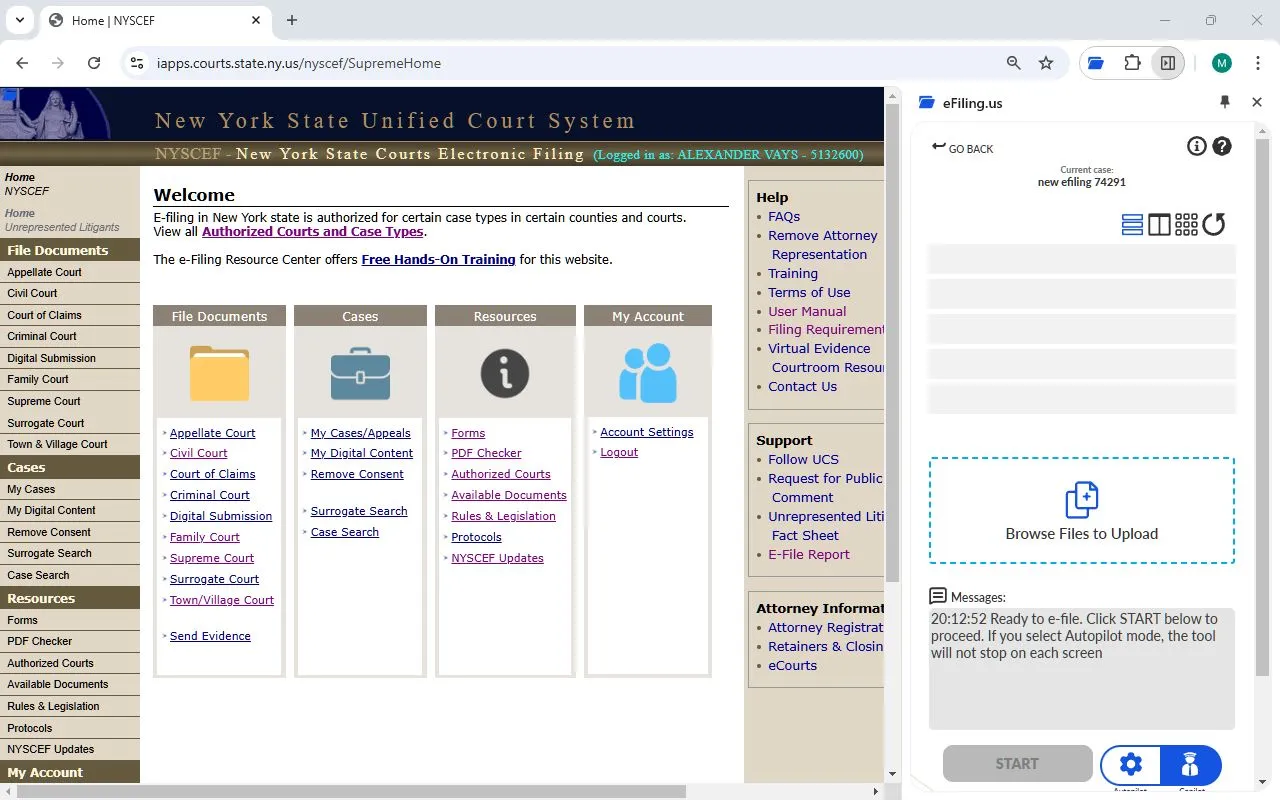
Task: Close the Home | NYSCEF tab
Action: point(256,20)
